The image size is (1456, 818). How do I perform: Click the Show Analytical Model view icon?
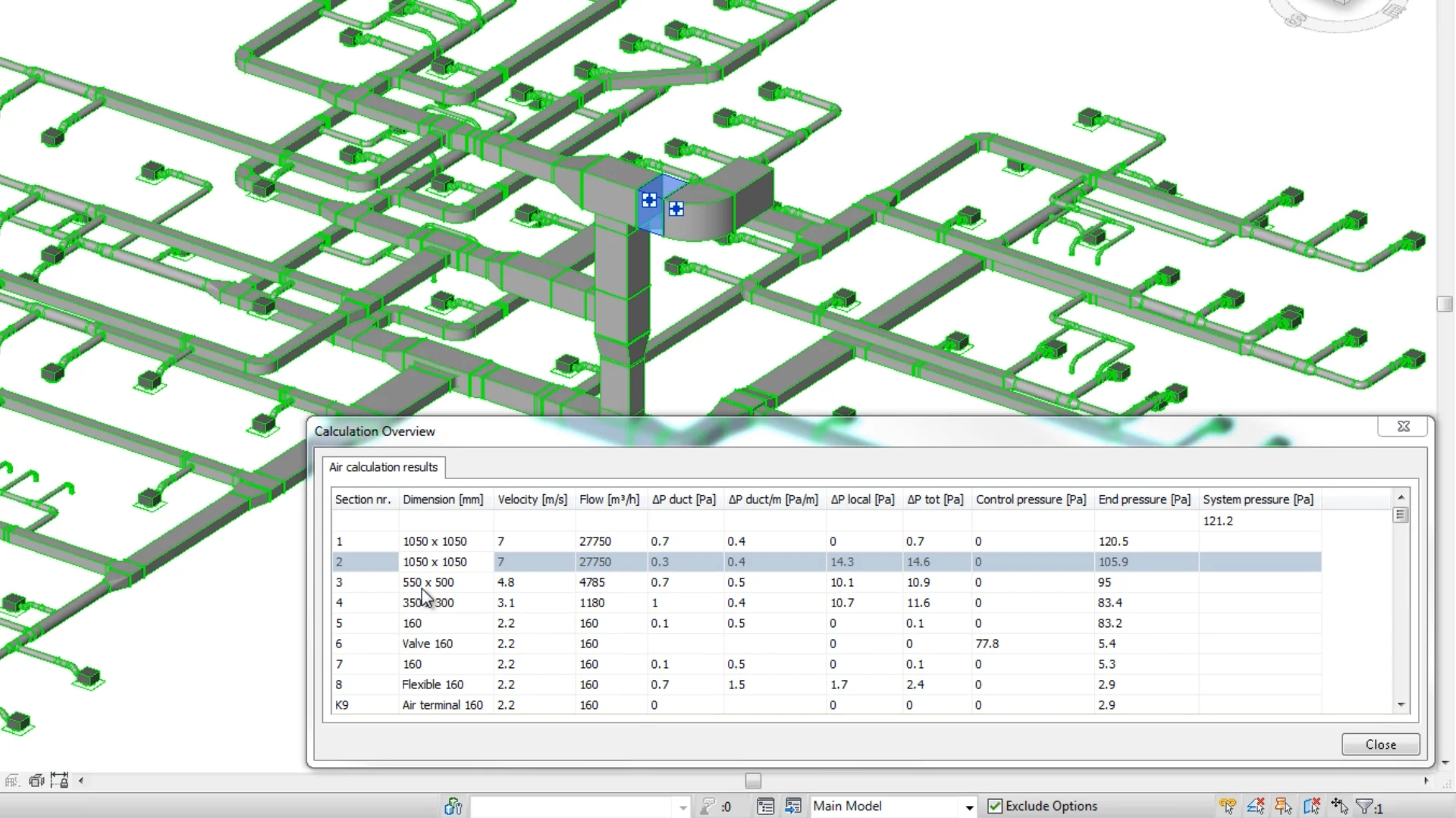click(11, 781)
